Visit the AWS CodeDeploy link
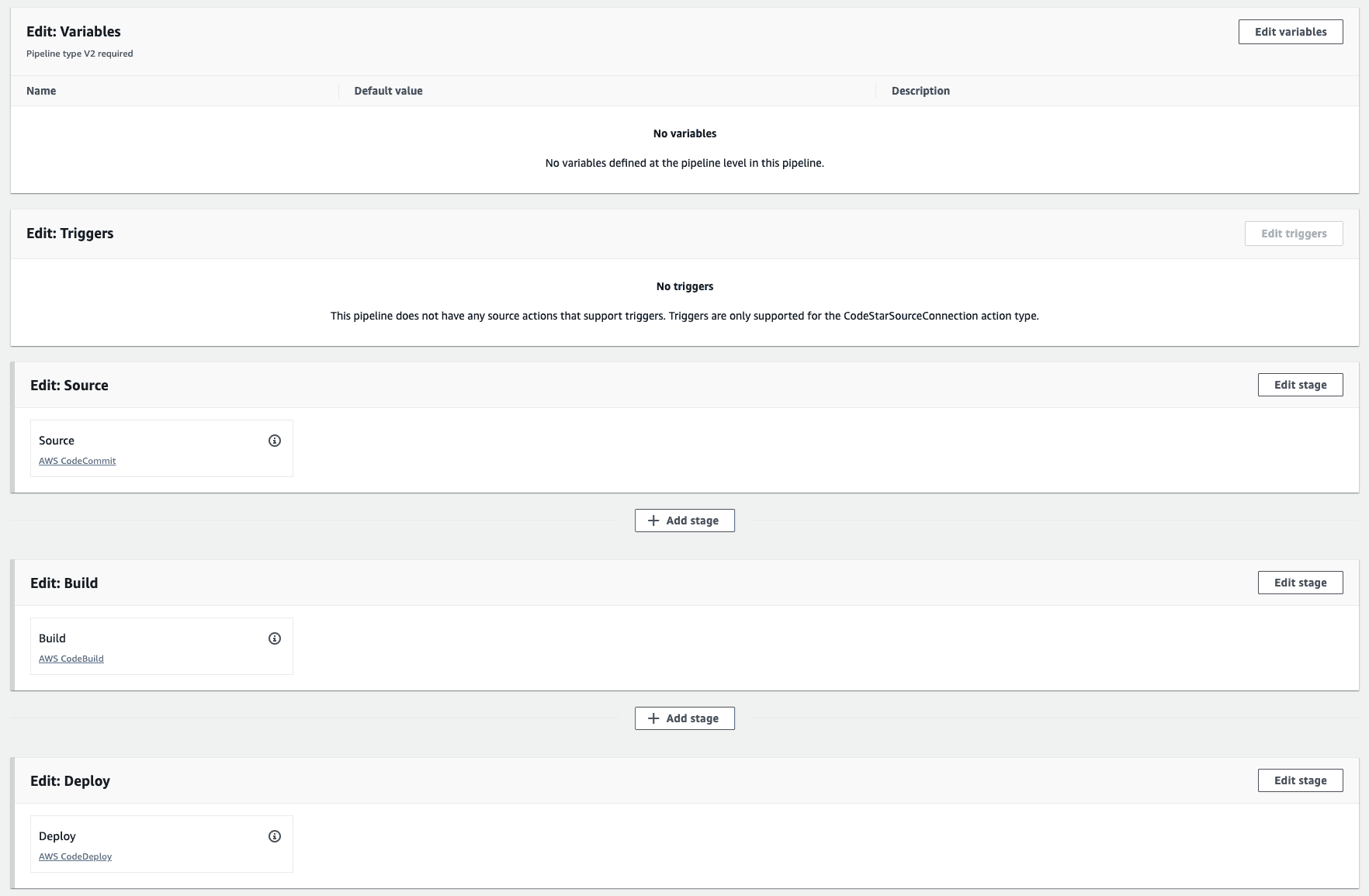The image size is (1369, 896). (x=75, y=856)
